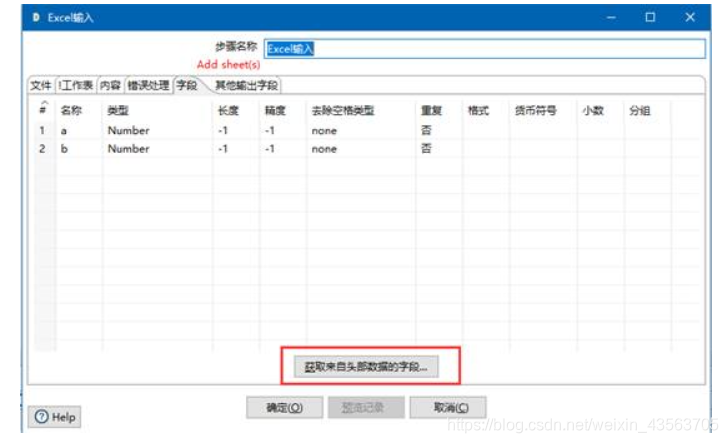
Task: Select the 字段 tab
Action: (187, 85)
